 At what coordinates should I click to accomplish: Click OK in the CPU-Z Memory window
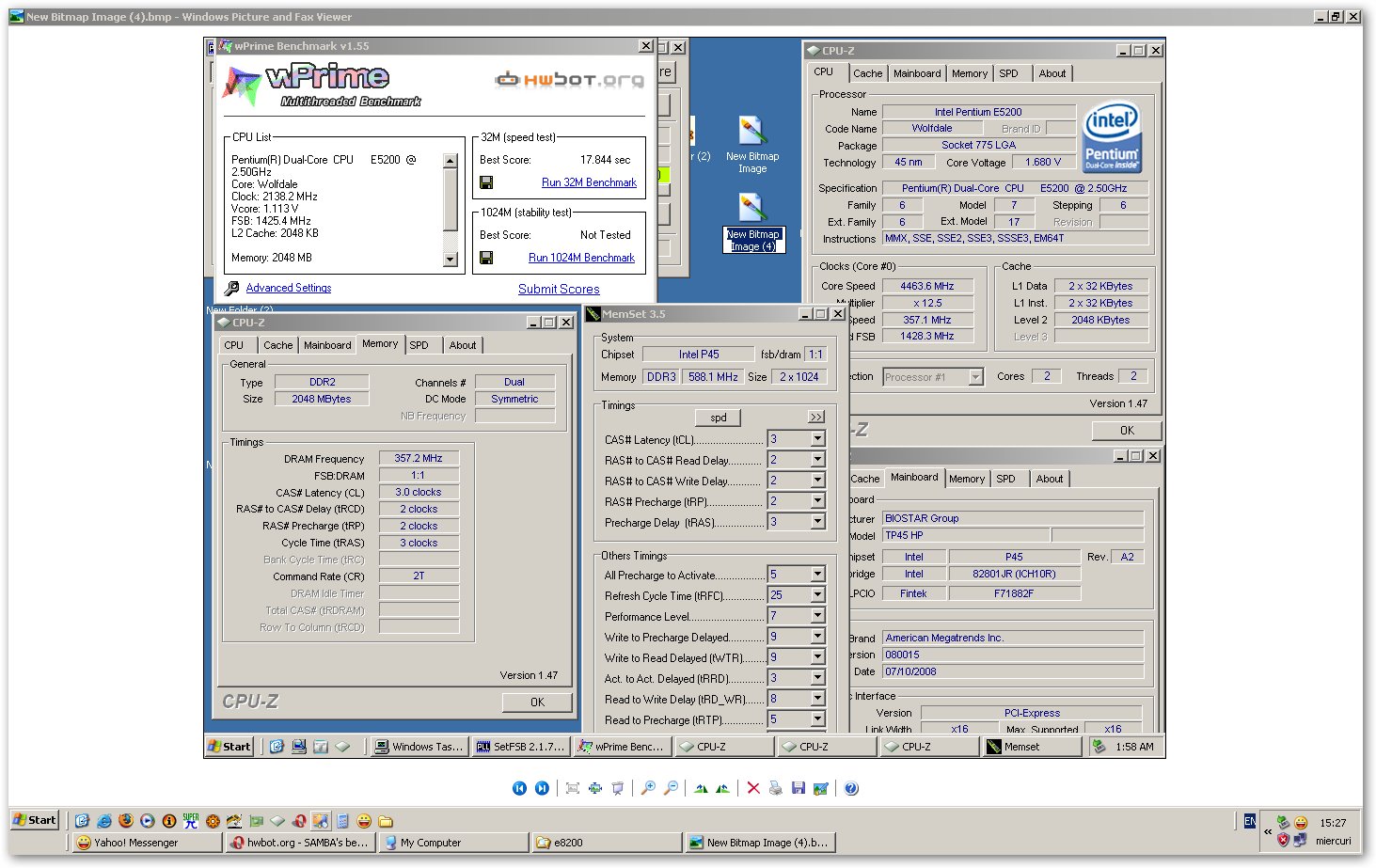[537, 702]
